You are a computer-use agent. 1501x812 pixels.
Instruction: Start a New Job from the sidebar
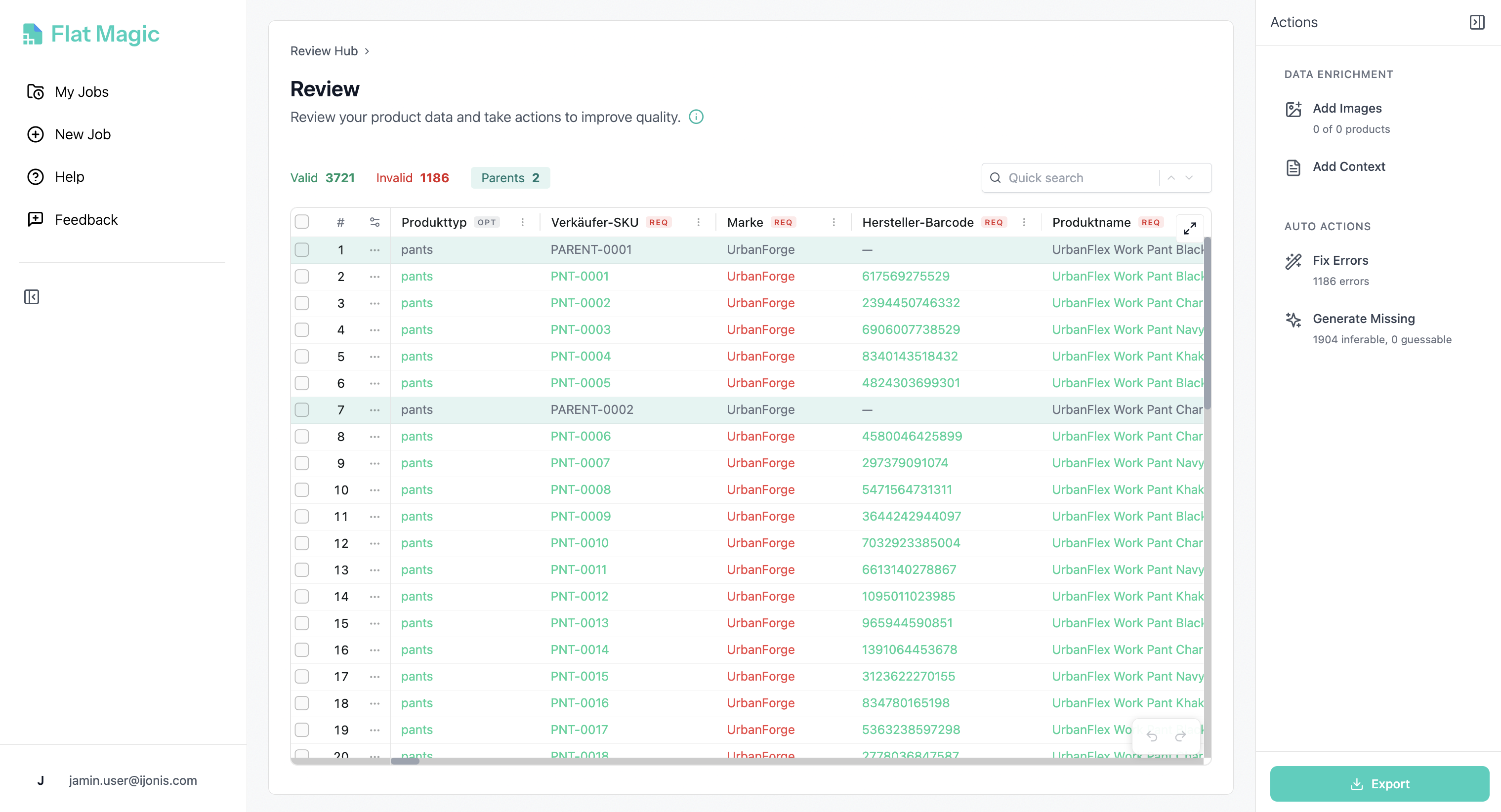83,134
